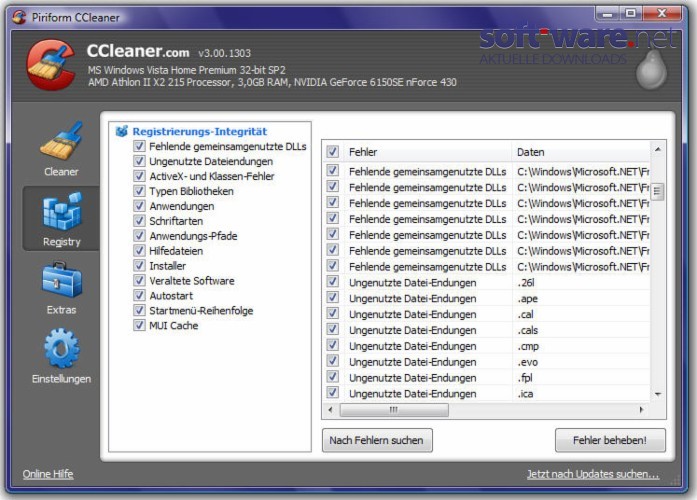Select the .cals data cell
The height and width of the screenshot is (500, 697).
528,330
